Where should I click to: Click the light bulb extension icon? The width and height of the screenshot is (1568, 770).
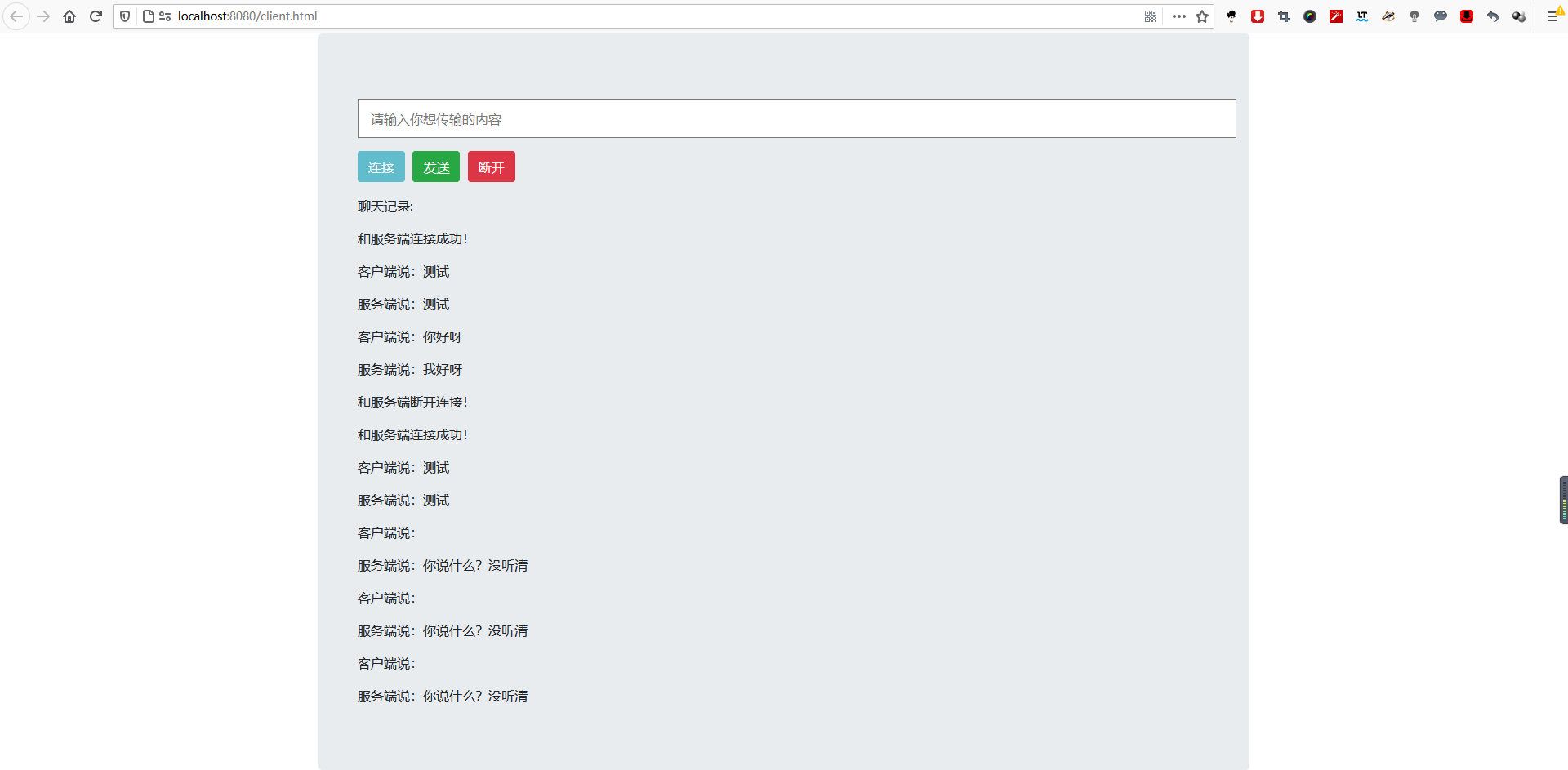click(1414, 16)
